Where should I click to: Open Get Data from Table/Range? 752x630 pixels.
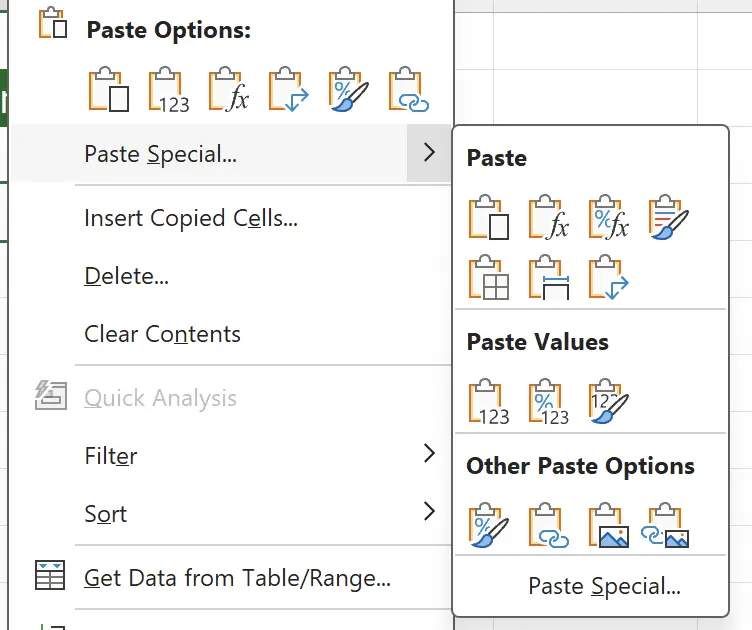[x=237, y=577]
